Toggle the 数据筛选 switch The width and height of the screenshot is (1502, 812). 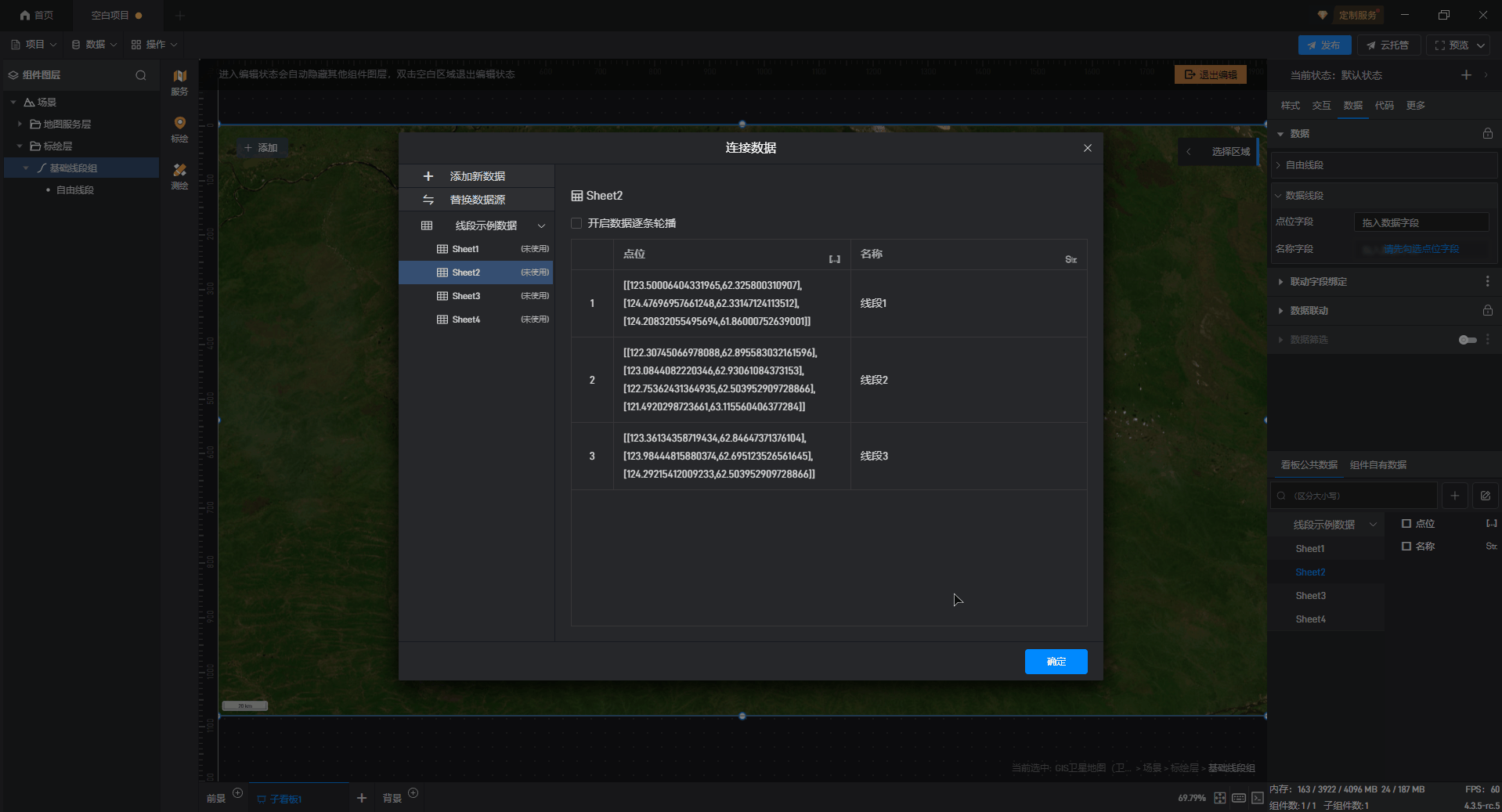[x=1467, y=340]
